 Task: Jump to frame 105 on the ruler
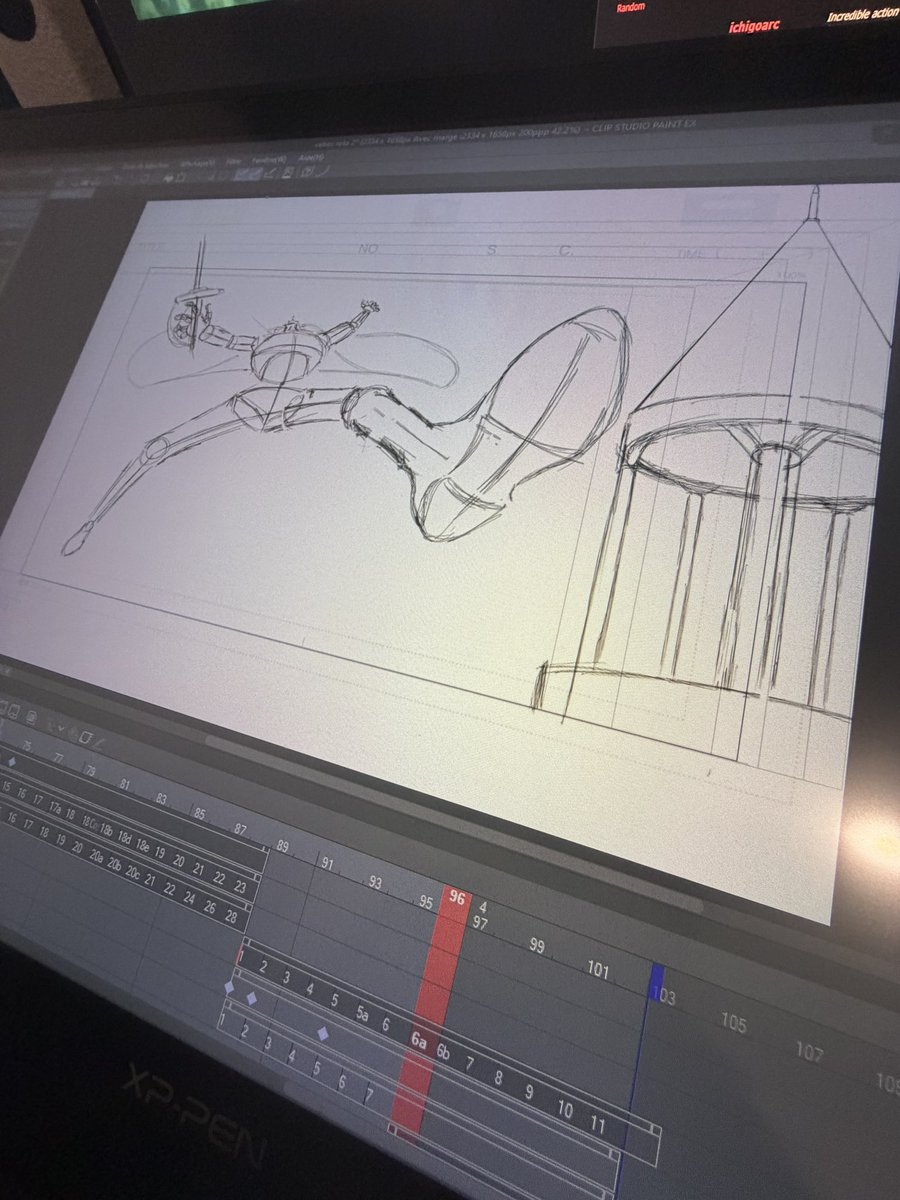pyautogui.click(x=734, y=1021)
